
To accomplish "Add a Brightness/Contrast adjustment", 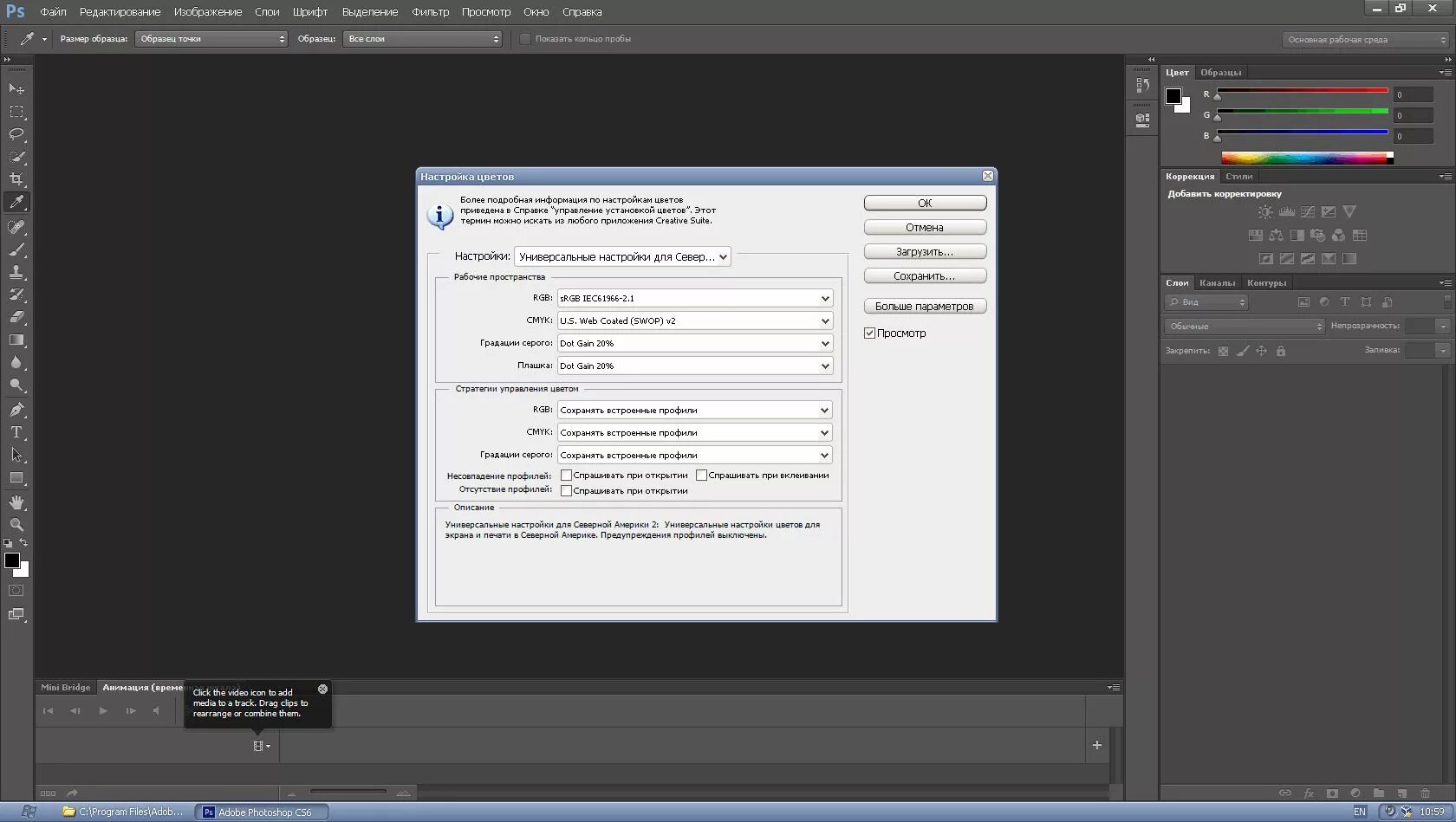I will (x=1265, y=211).
